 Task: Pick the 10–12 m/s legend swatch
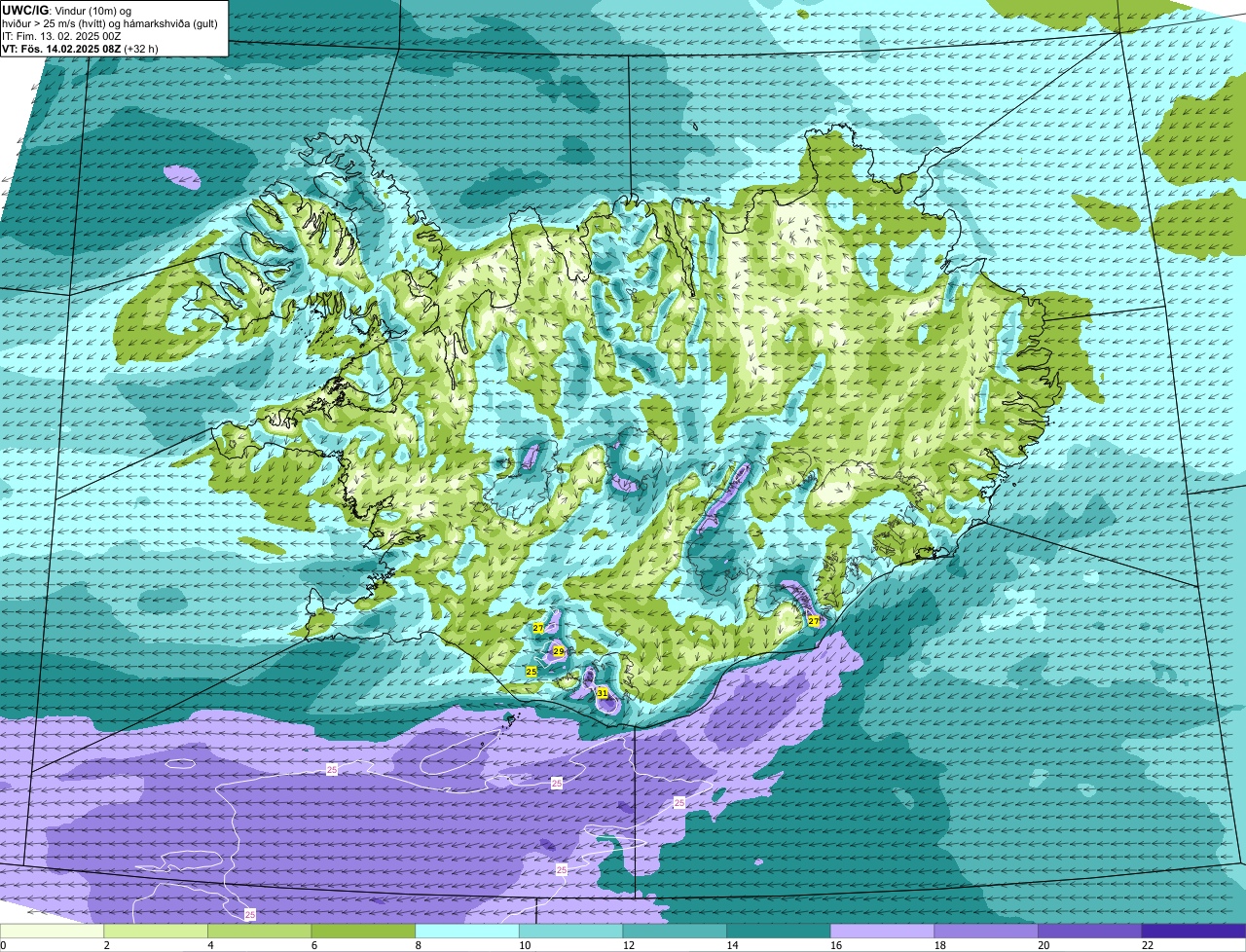pos(570,931)
